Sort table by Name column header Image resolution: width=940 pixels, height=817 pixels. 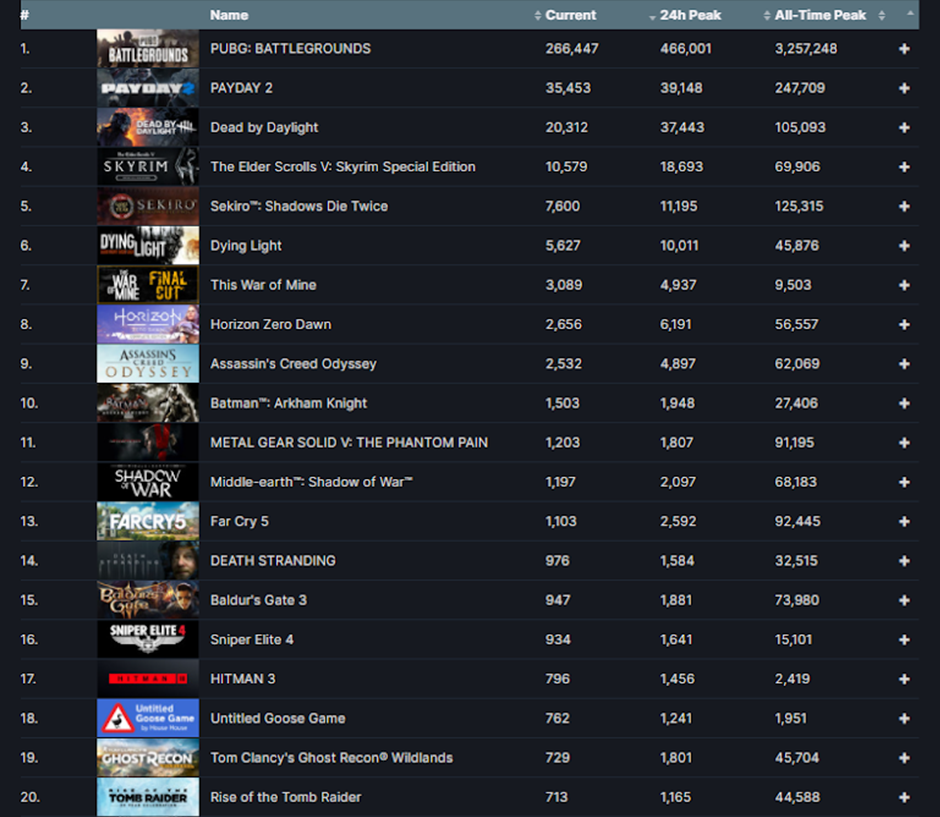click(x=229, y=15)
